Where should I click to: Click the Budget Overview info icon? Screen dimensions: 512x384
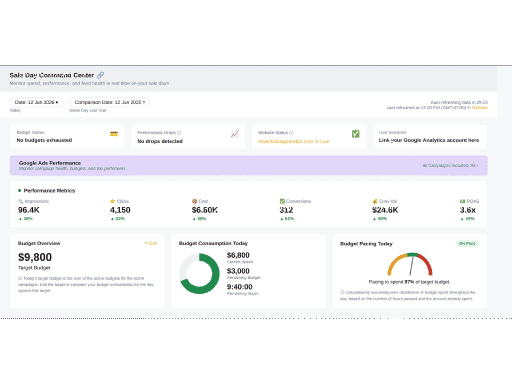20,278
